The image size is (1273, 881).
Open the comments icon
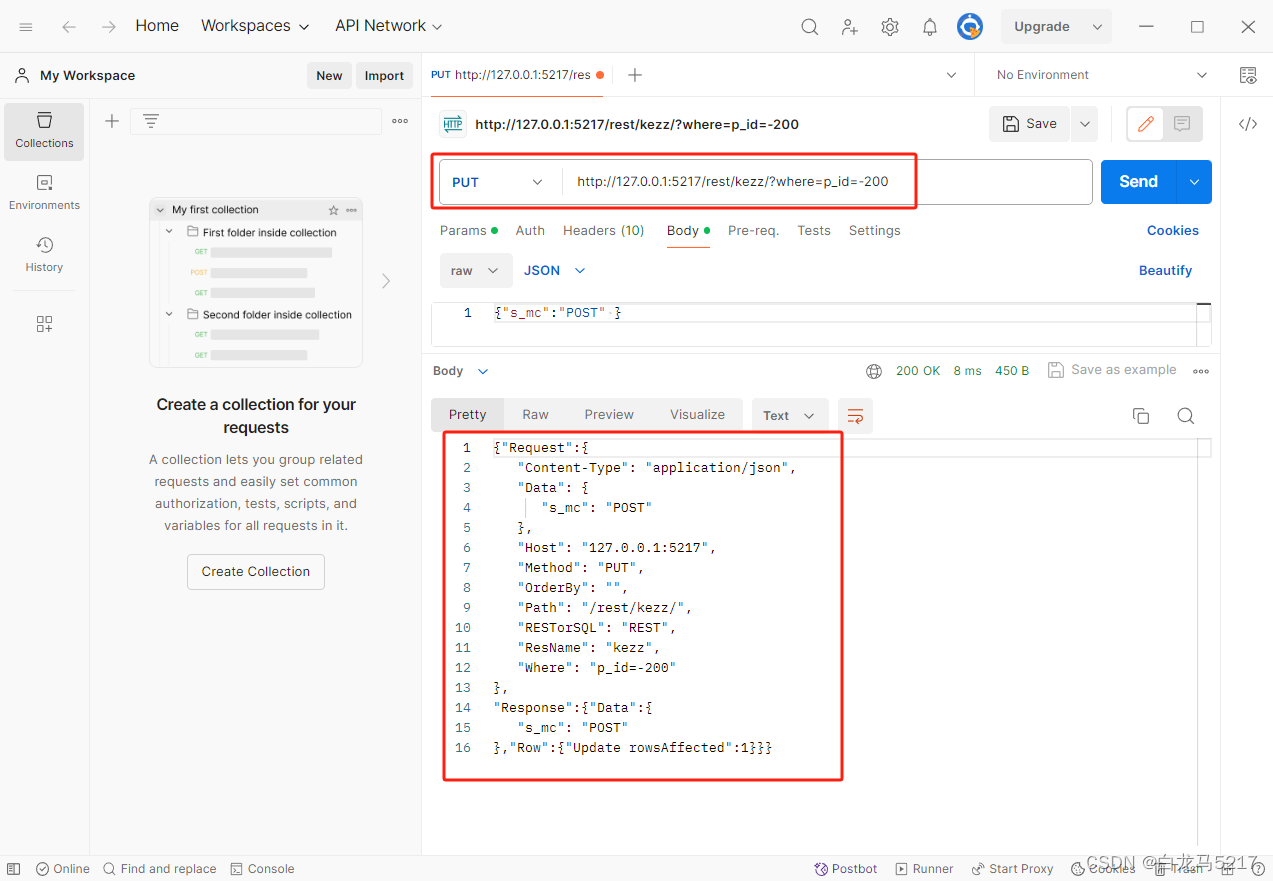pyautogui.click(x=1182, y=124)
